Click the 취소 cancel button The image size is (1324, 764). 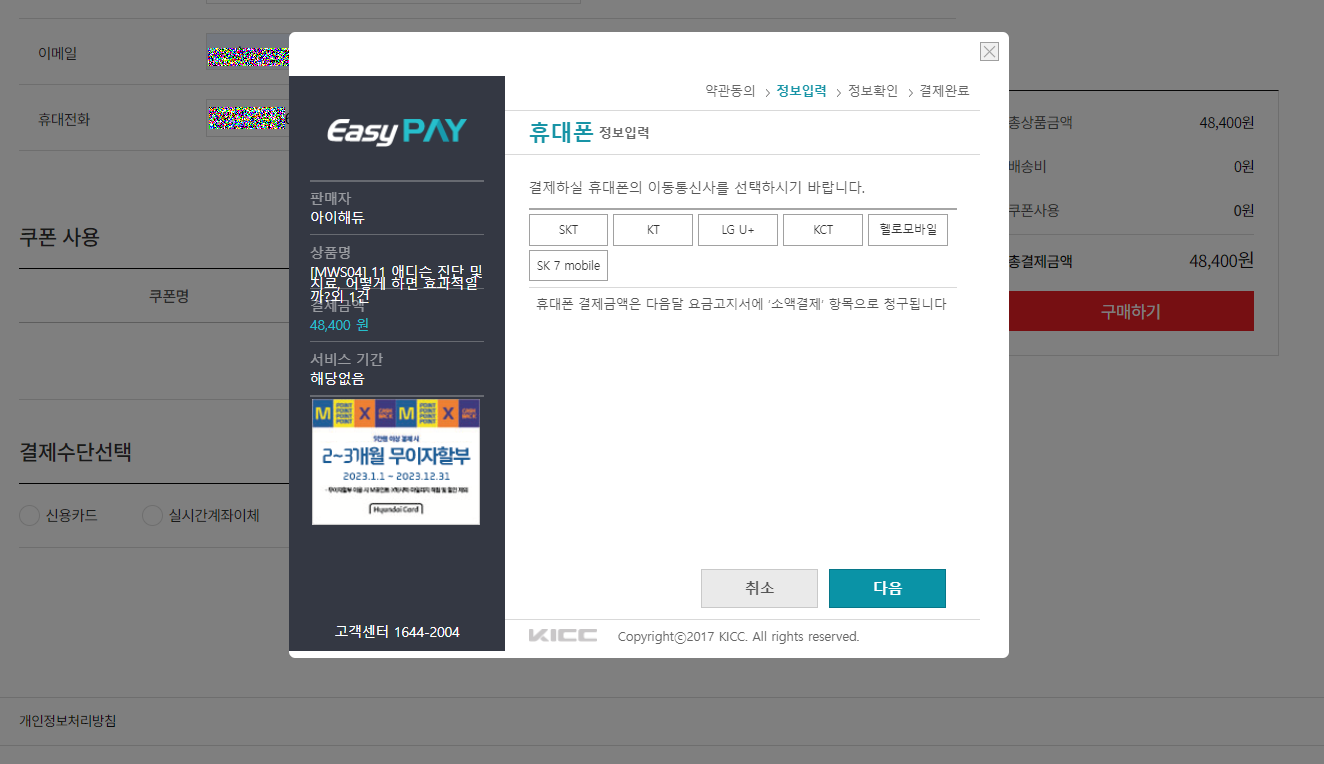click(759, 588)
